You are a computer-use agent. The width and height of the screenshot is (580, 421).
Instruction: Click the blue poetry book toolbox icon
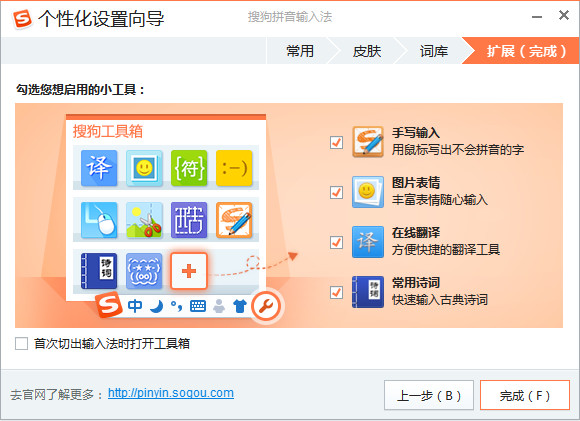tap(99, 271)
